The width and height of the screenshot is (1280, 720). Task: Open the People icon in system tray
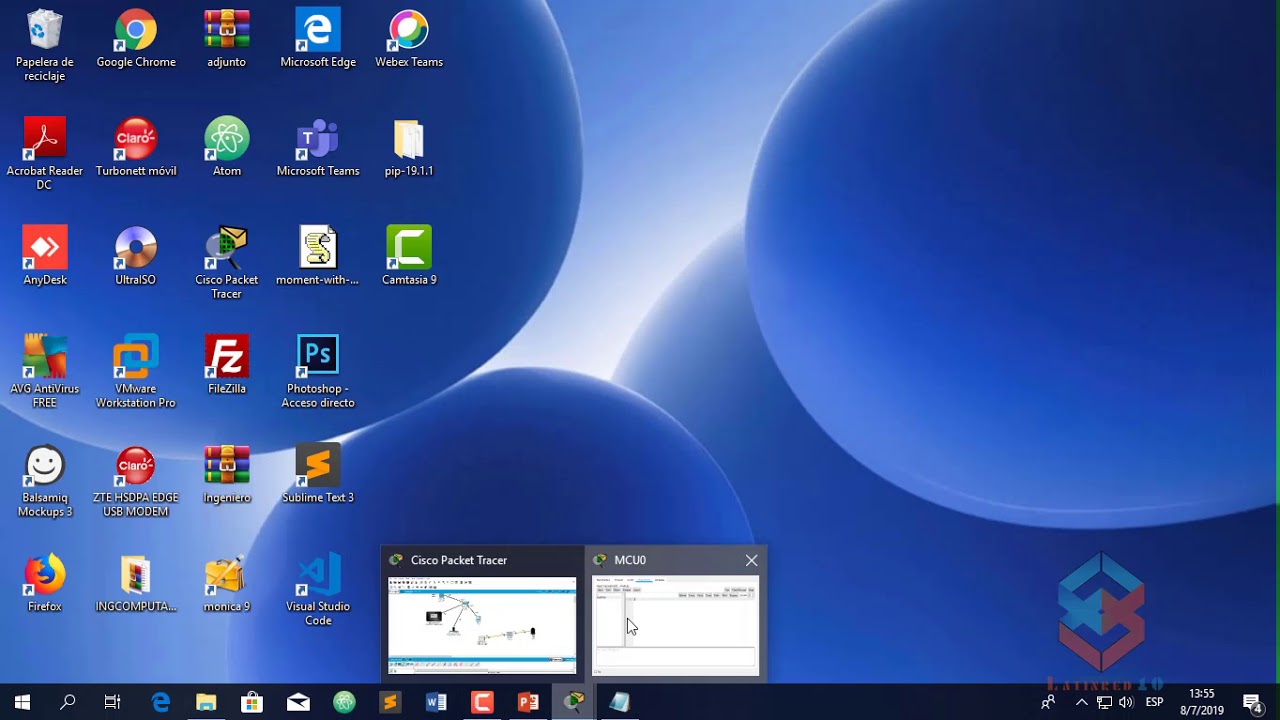(x=1048, y=702)
